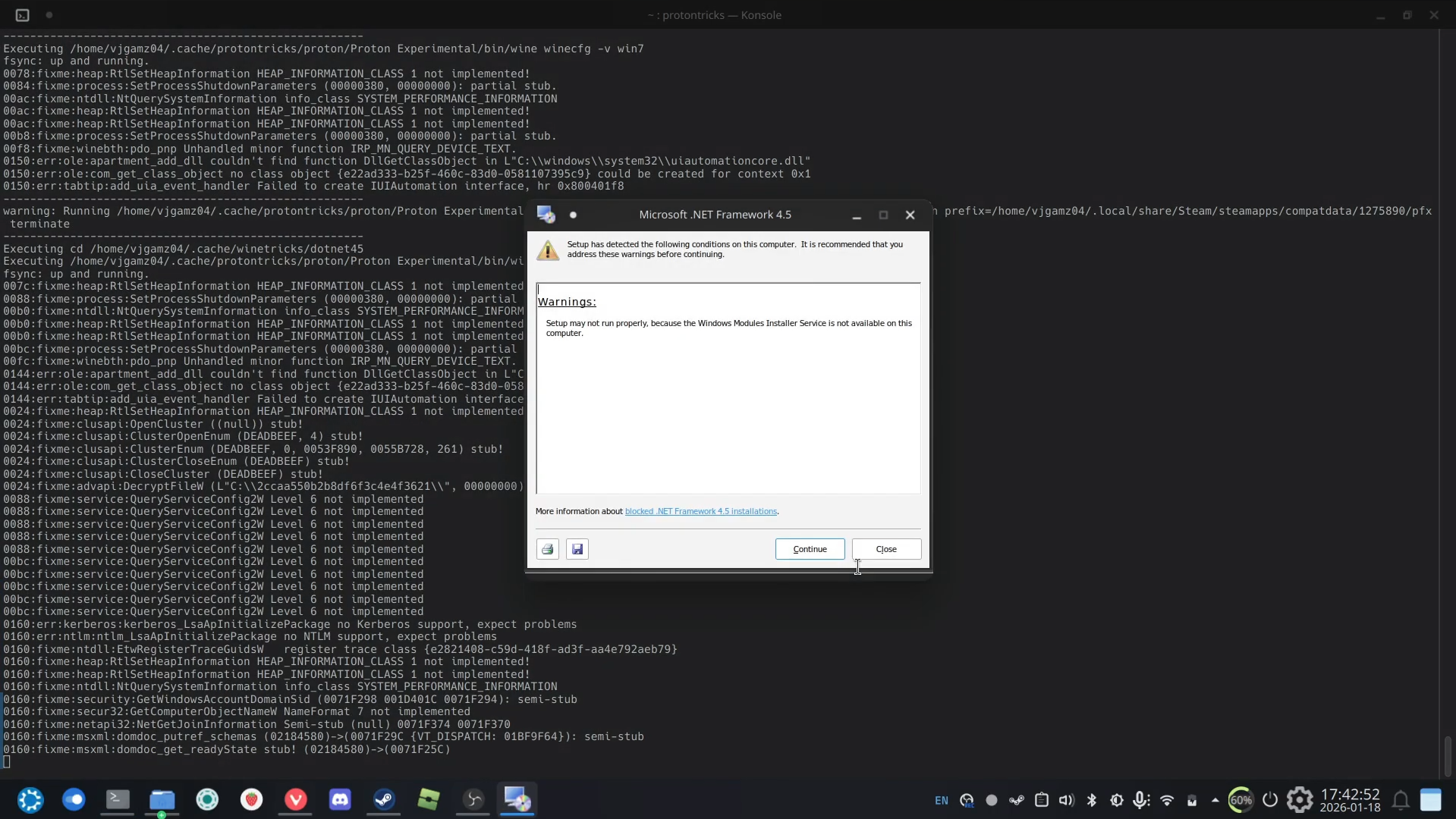The height and width of the screenshot is (819, 1456).
Task: Click the Konsole terminal scrollbar handle
Action: [x=1448, y=756]
